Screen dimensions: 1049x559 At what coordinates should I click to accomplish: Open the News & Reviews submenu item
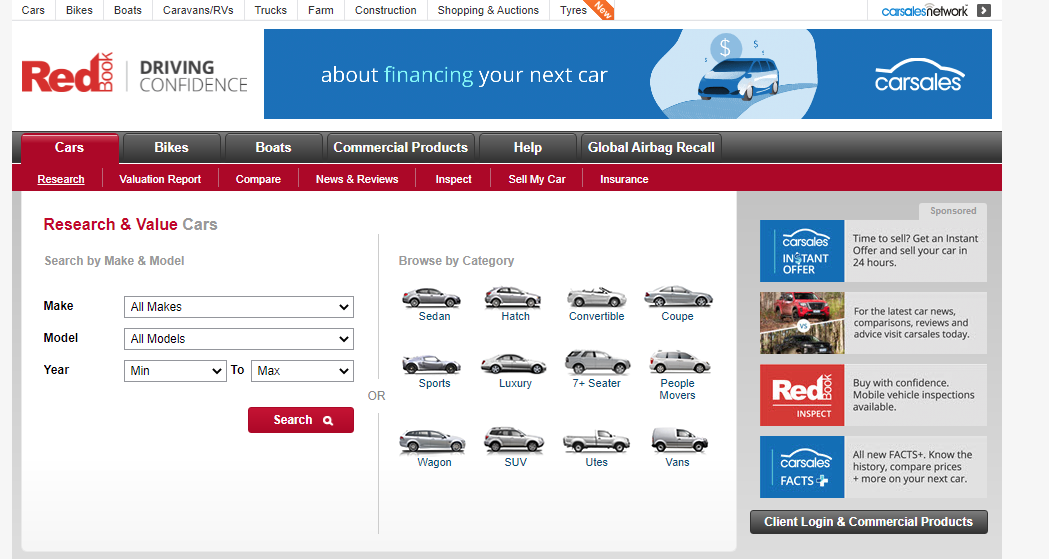pos(357,179)
